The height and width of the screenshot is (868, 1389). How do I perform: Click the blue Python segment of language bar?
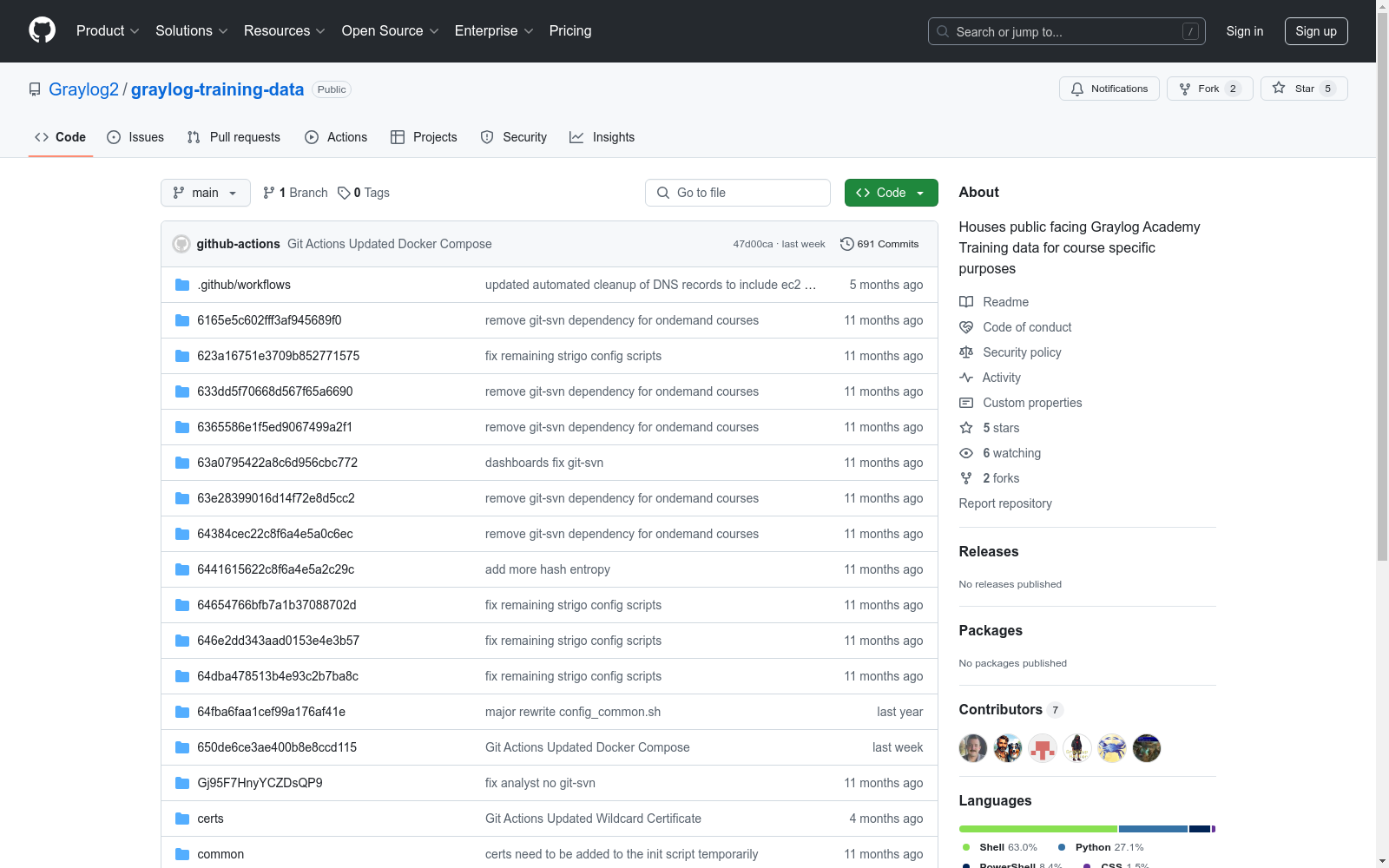click(x=1153, y=829)
